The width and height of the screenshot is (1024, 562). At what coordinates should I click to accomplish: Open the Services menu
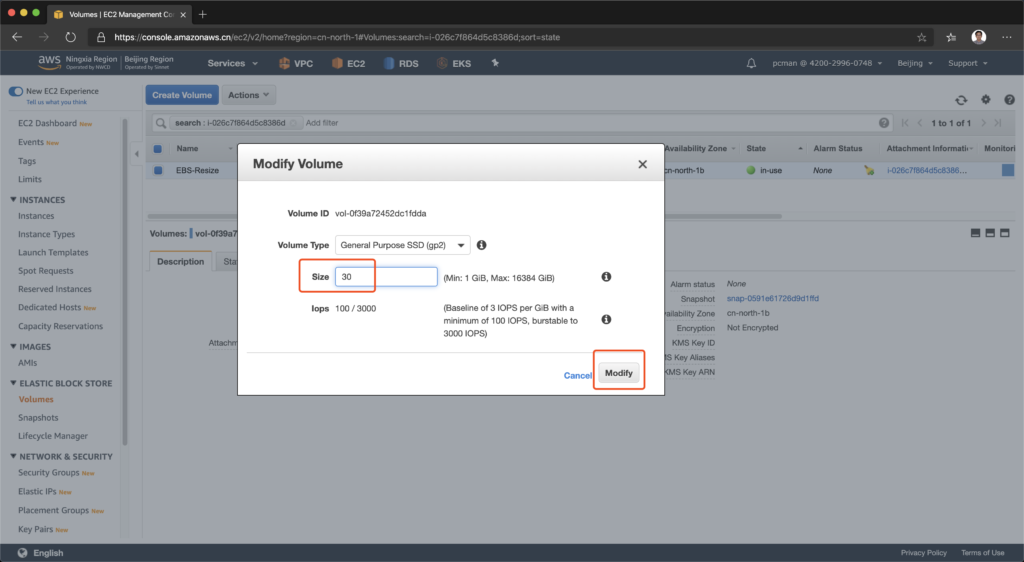click(232, 63)
